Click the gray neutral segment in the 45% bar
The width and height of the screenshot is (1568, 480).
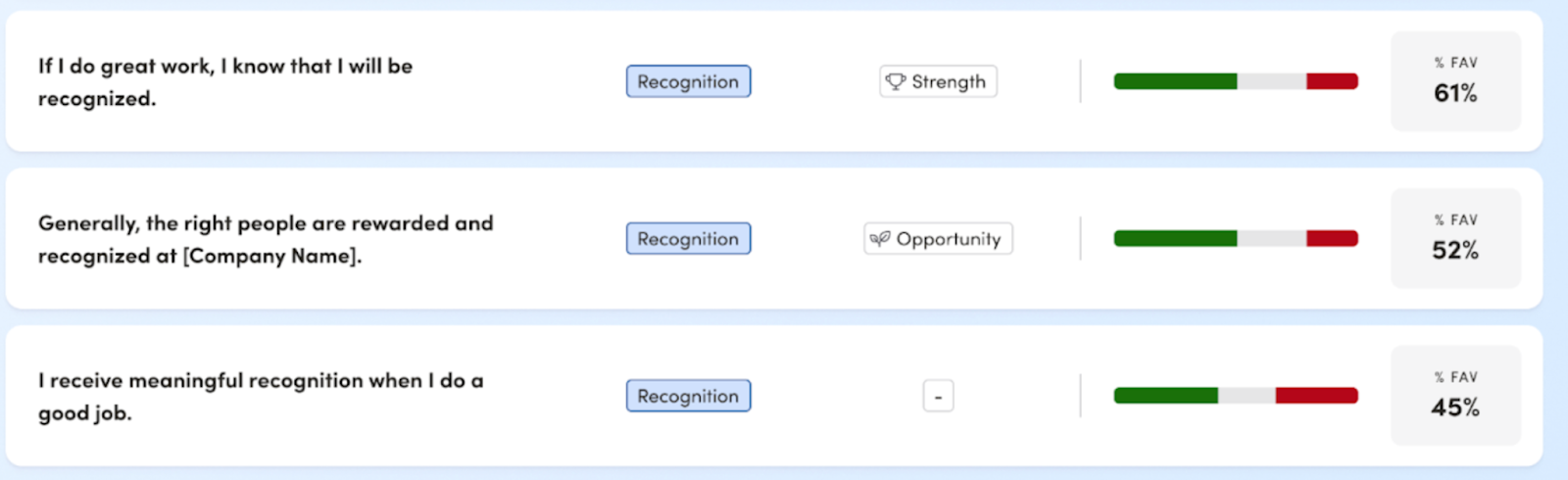click(x=1247, y=396)
